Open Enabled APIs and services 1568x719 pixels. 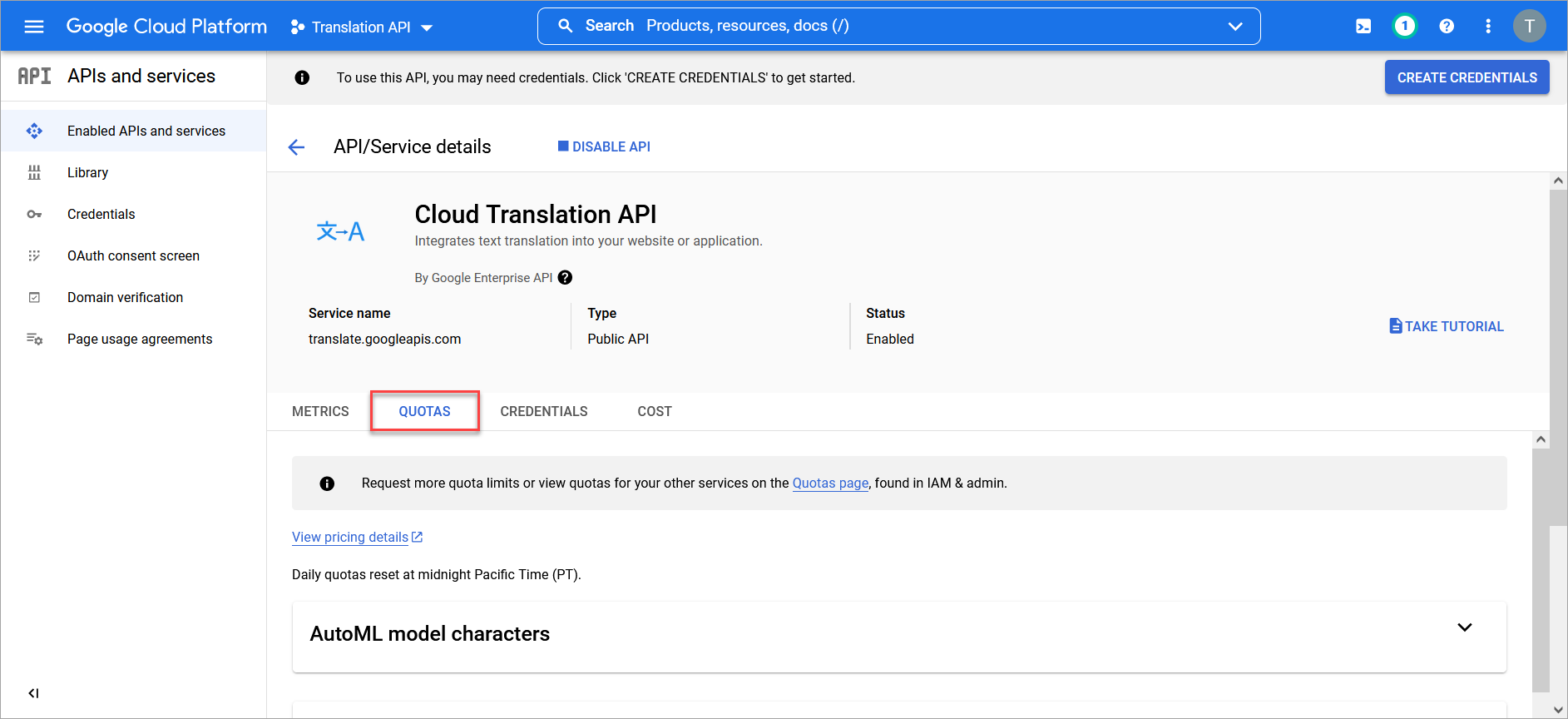[133, 131]
